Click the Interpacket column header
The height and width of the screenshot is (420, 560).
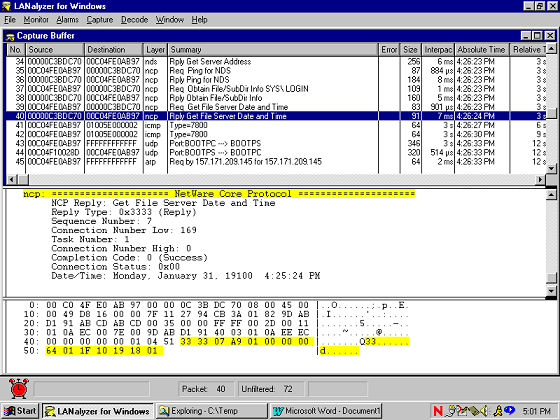438,50
